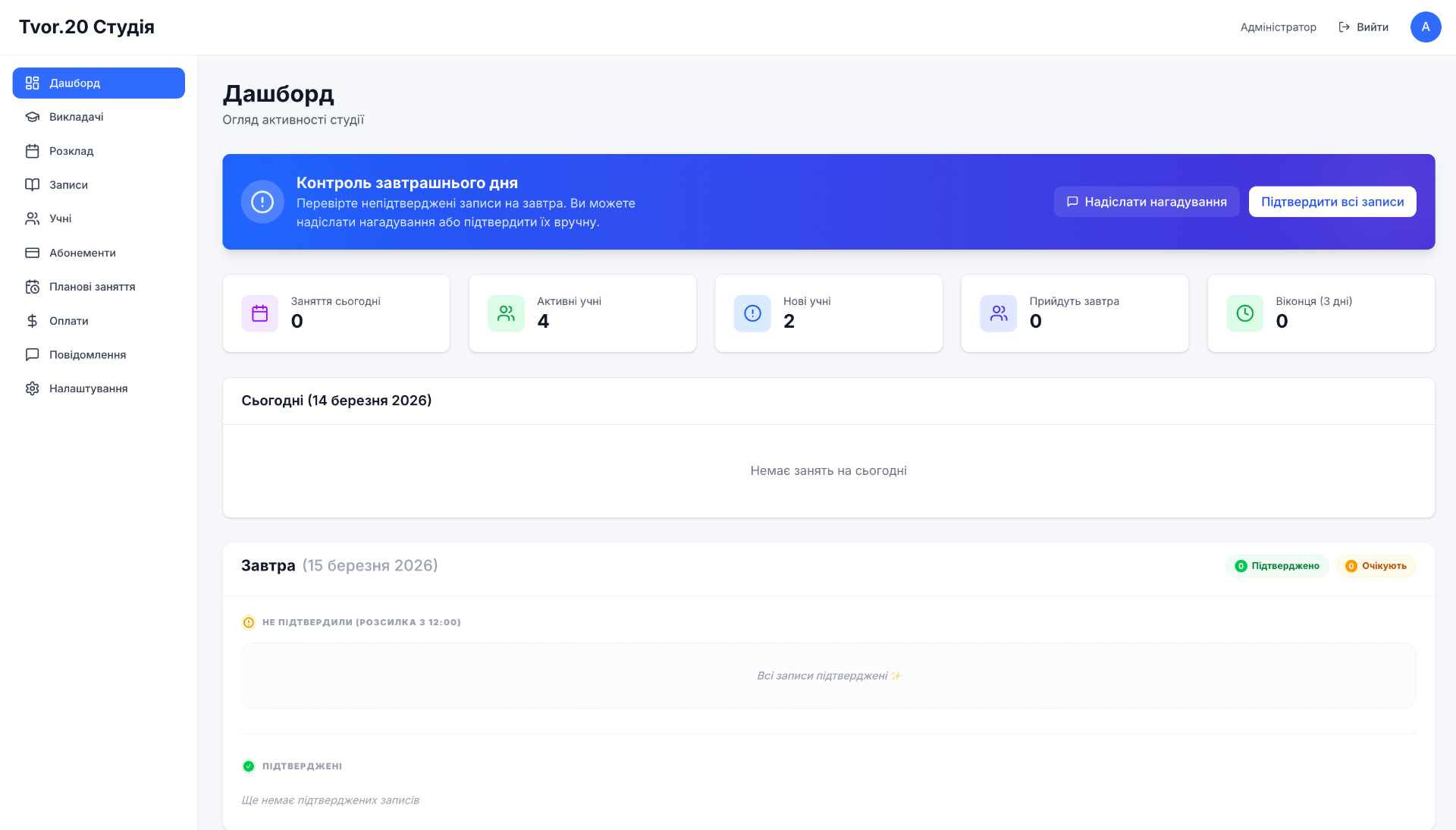Click the calendar-clock Планові заняття icon
Viewport: 1456px width, 830px height.
point(32,287)
